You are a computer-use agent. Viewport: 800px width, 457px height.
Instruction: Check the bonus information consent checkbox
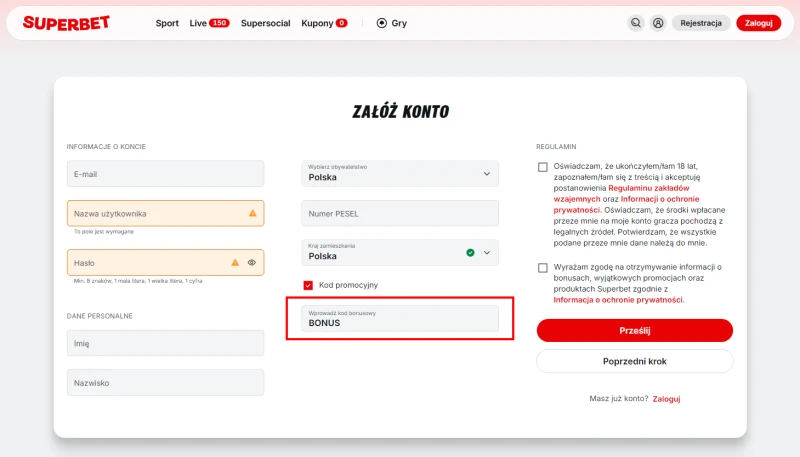point(542,267)
